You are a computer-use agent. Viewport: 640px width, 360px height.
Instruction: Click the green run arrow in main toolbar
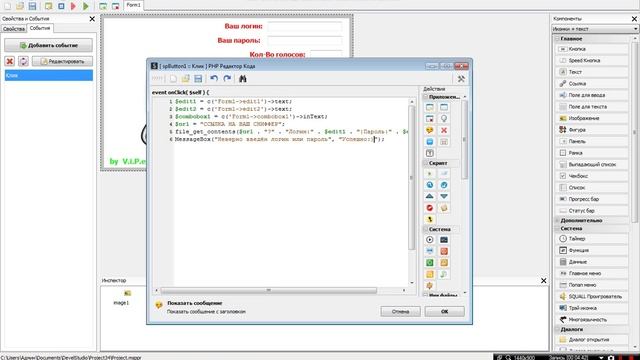(86, 6)
